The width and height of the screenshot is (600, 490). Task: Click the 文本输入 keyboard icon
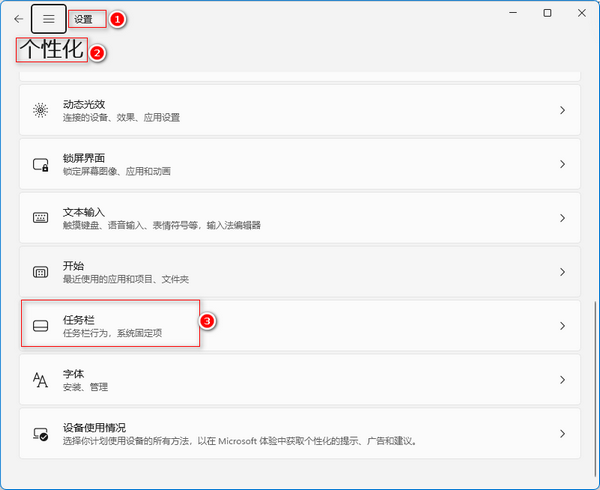pos(41,218)
